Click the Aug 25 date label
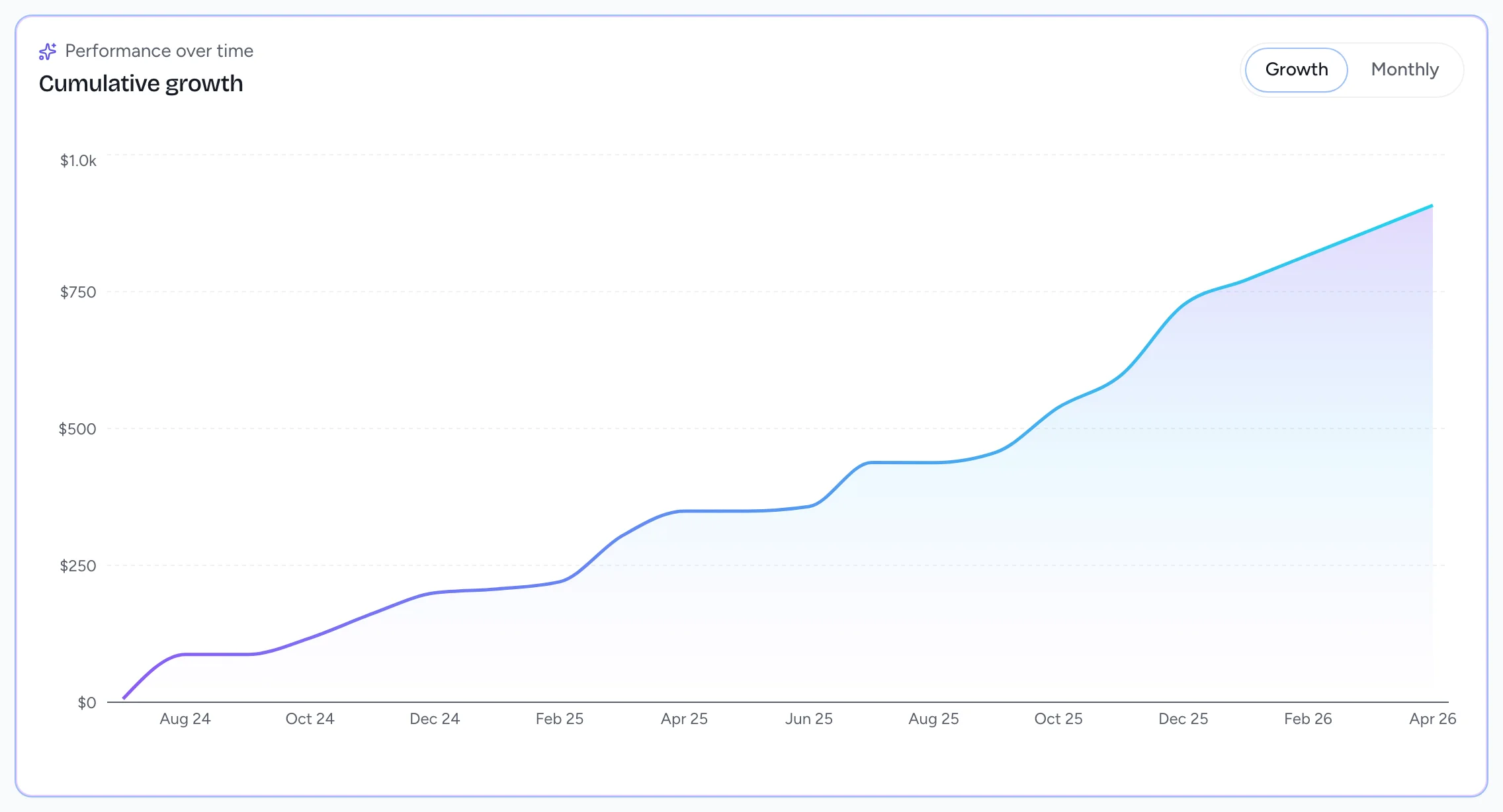This screenshot has width=1503, height=812. pos(933,719)
